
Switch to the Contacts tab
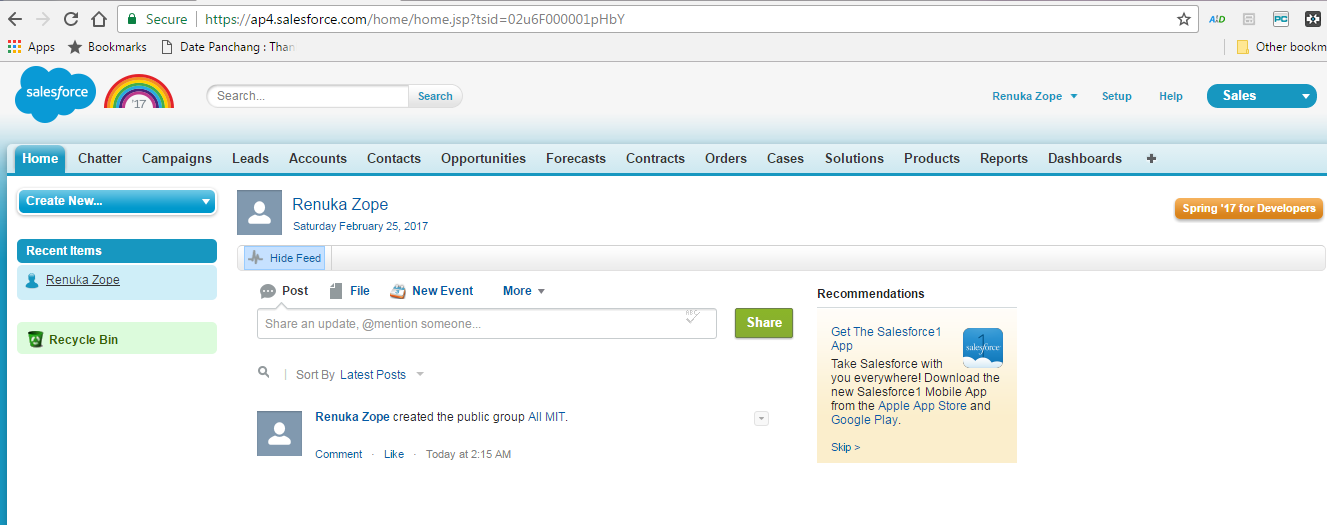[x=394, y=158]
